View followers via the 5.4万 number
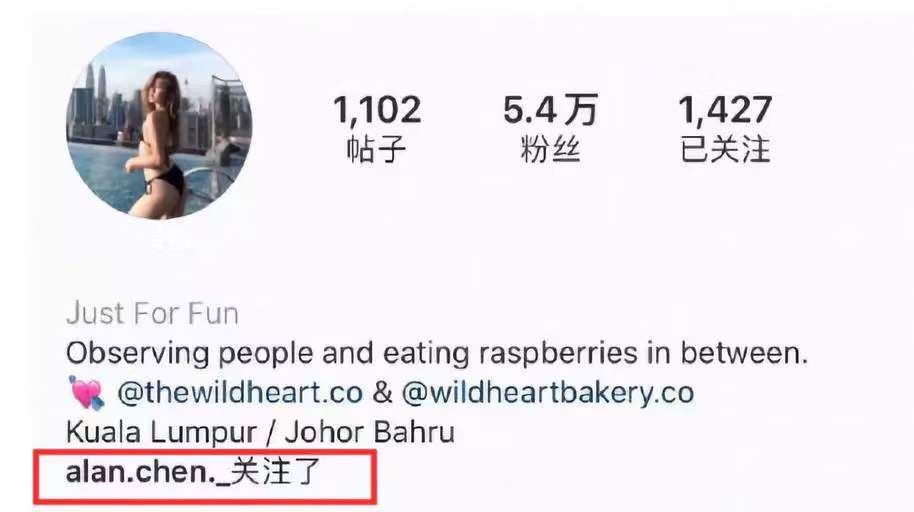Screen dimensions: 914x512 (550, 110)
